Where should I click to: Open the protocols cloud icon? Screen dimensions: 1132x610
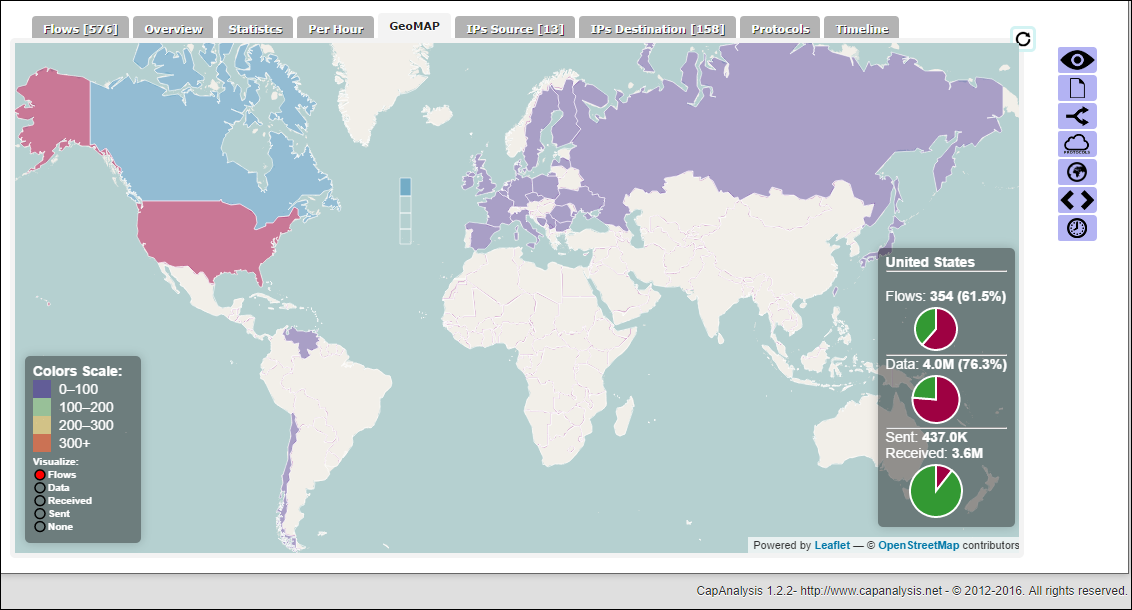(1077, 144)
